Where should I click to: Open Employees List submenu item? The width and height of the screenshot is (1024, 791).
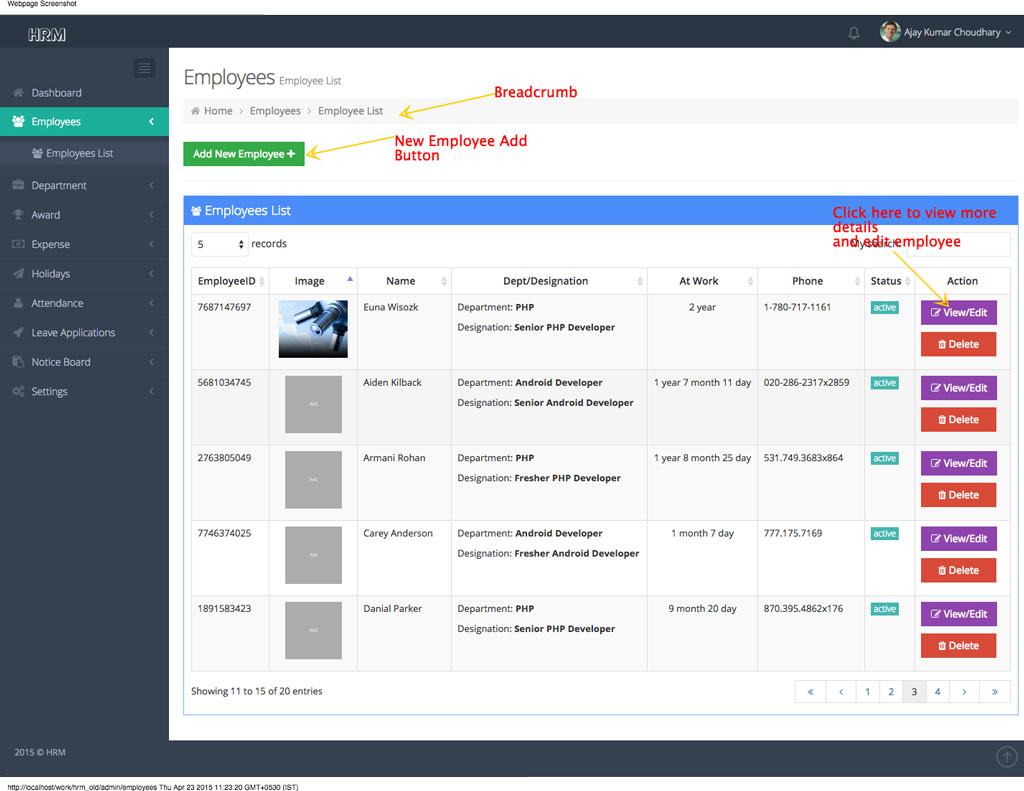[x=79, y=153]
